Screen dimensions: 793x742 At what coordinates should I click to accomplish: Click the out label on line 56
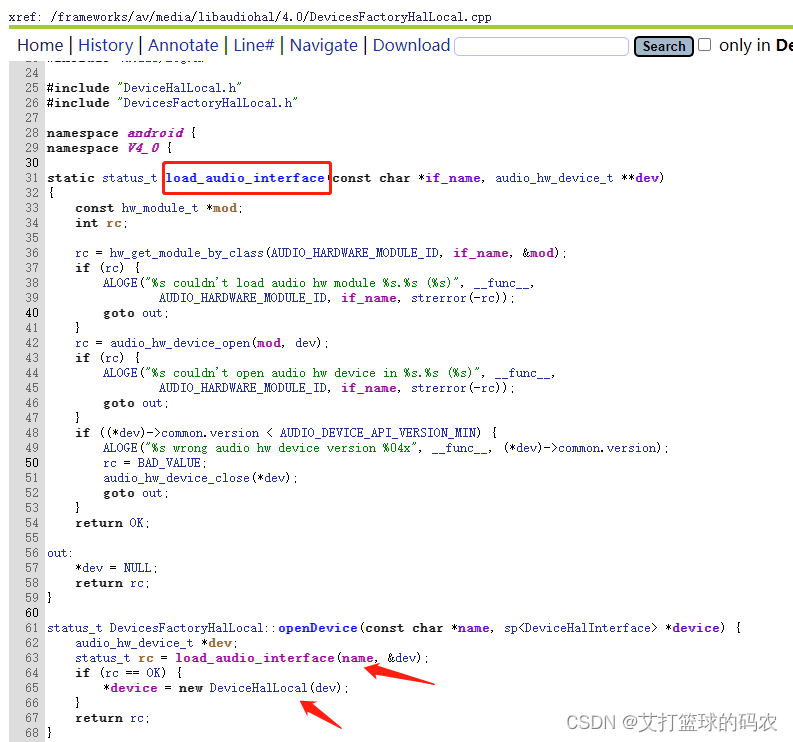click(57, 553)
